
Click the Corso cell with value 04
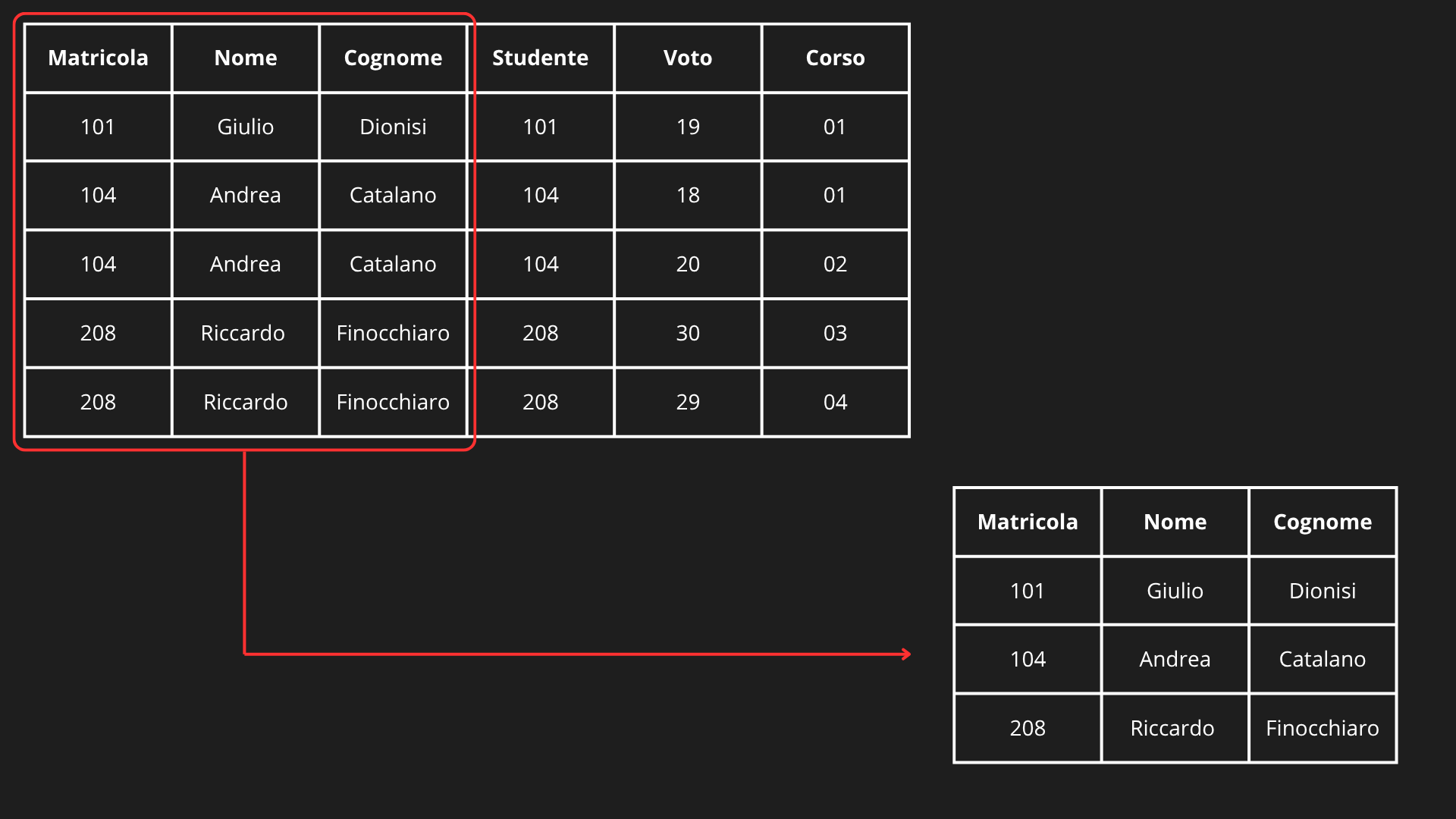point(835,402)
